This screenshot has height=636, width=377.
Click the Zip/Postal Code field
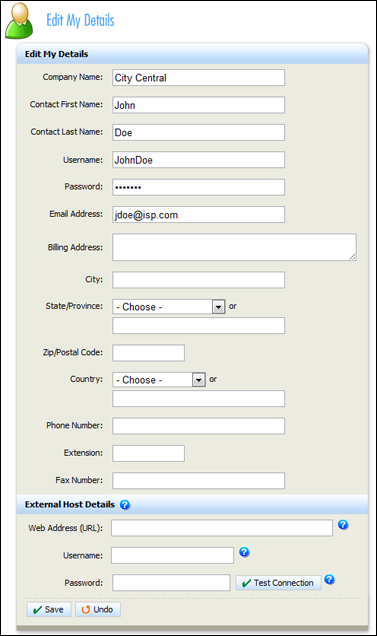[149, 353]
